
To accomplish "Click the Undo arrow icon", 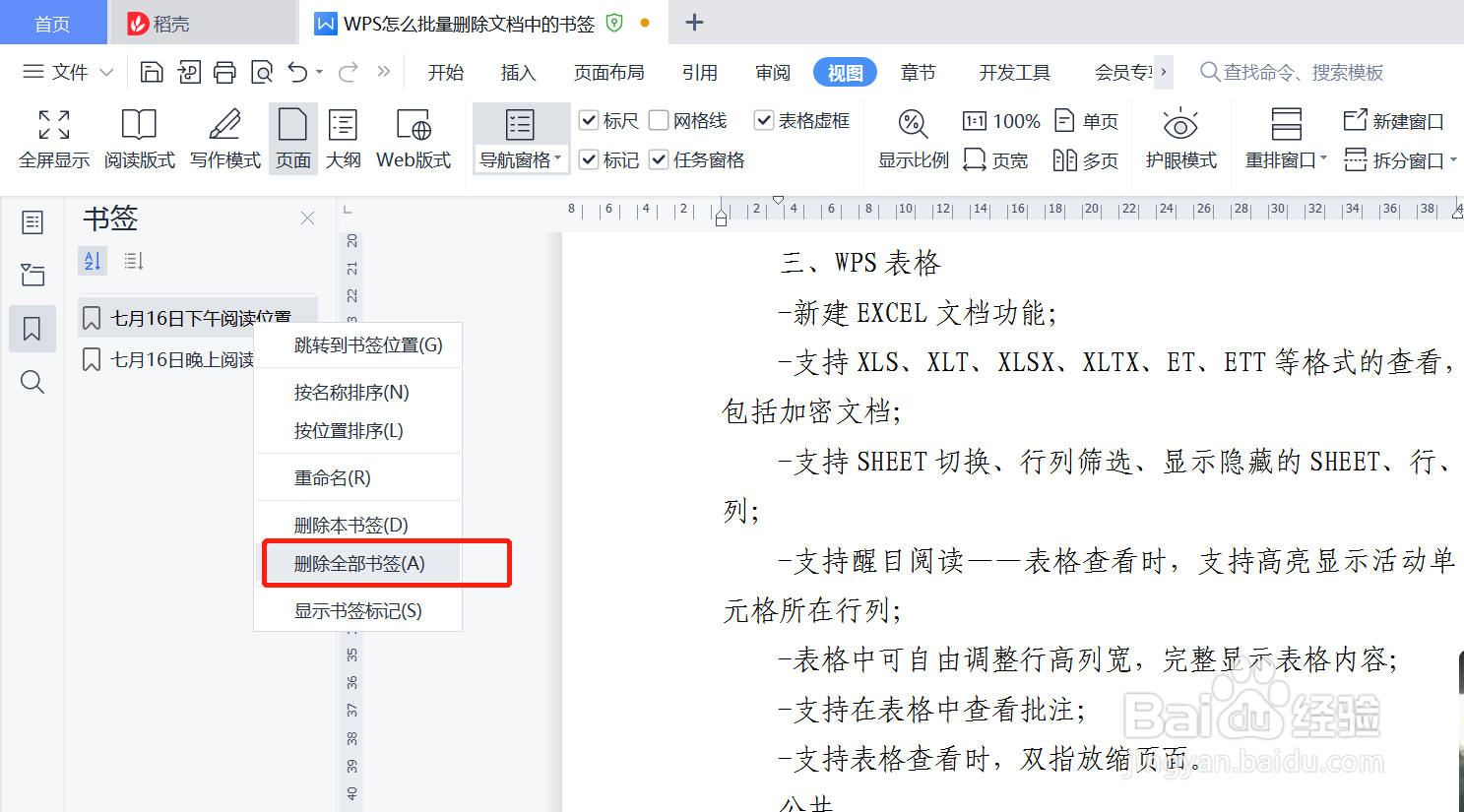I will click(298, 72).
